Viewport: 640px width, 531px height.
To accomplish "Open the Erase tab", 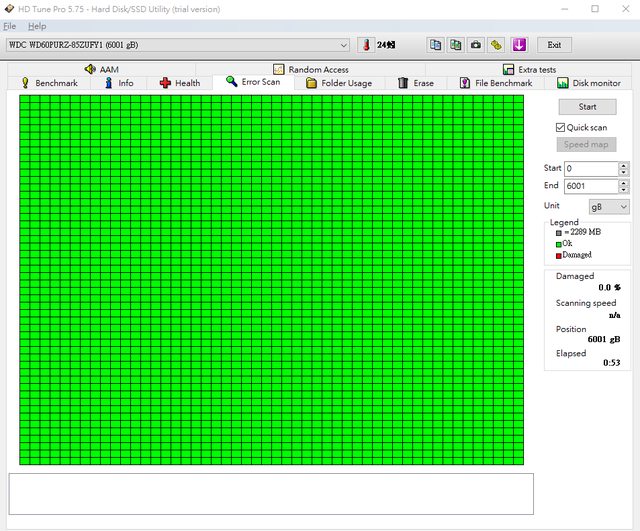I will (x=415, y=83).
